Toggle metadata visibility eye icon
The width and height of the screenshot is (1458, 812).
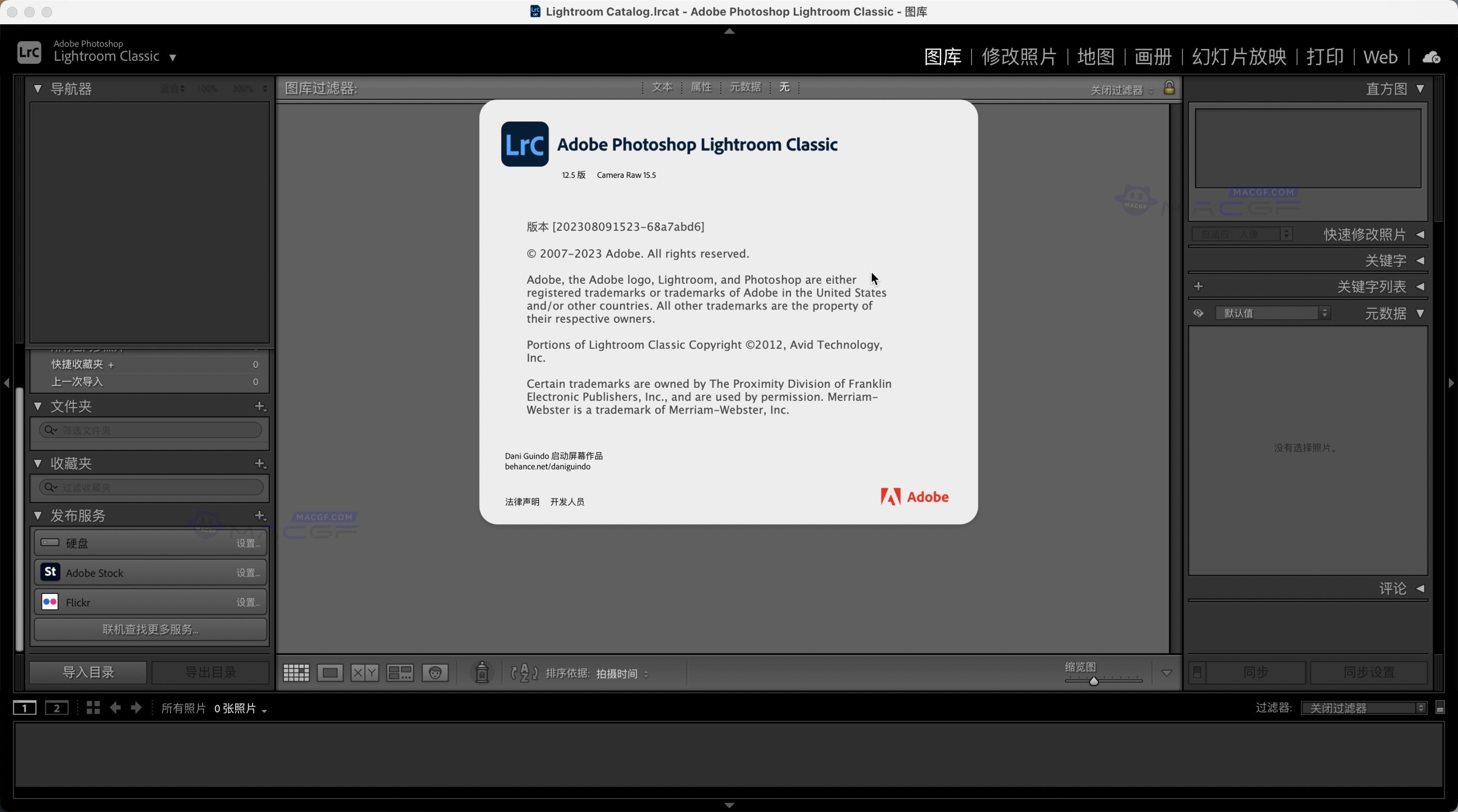tap(1198, 313)
